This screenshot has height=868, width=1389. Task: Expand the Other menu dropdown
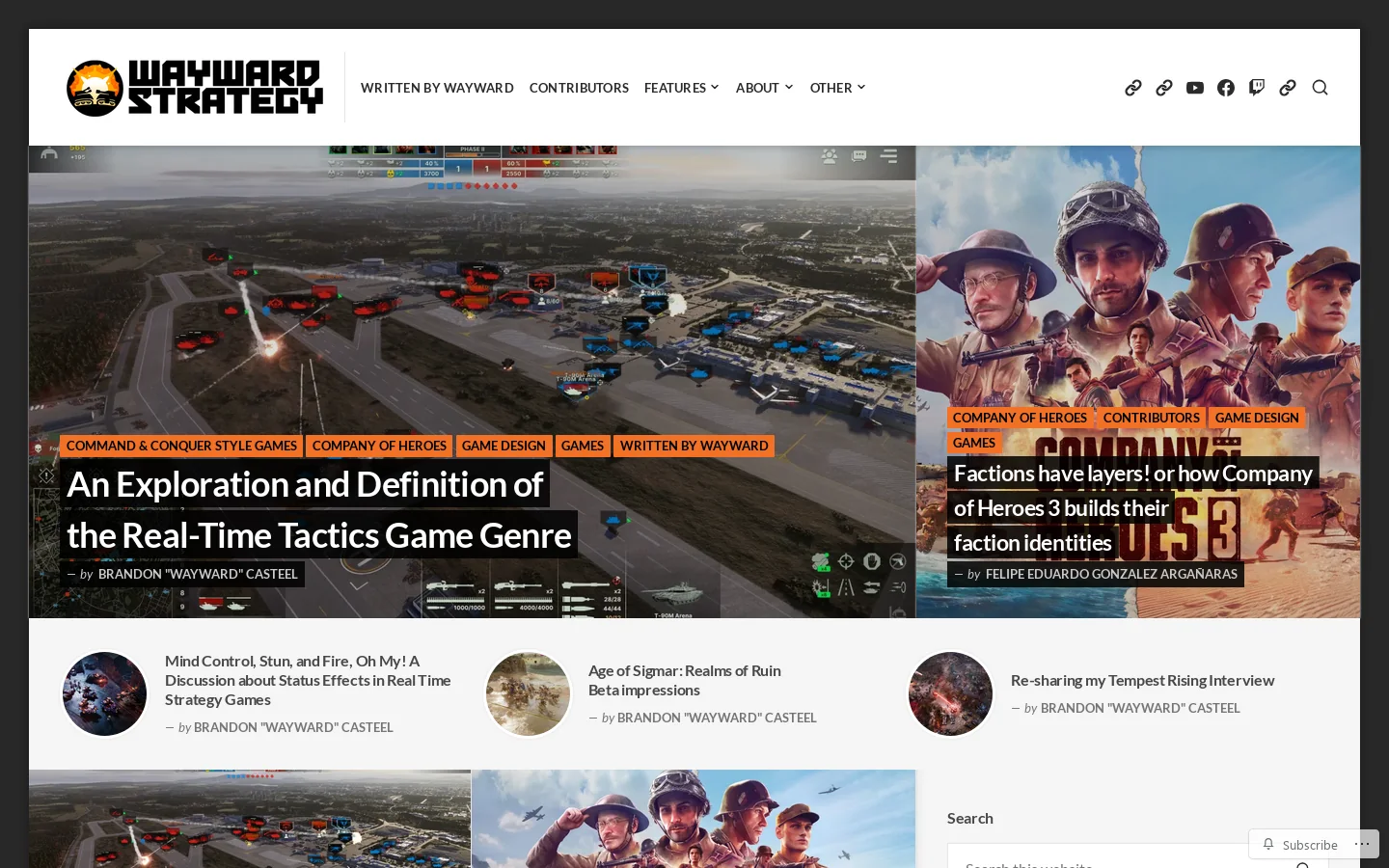pyautogui.click(x=838, y=88)
